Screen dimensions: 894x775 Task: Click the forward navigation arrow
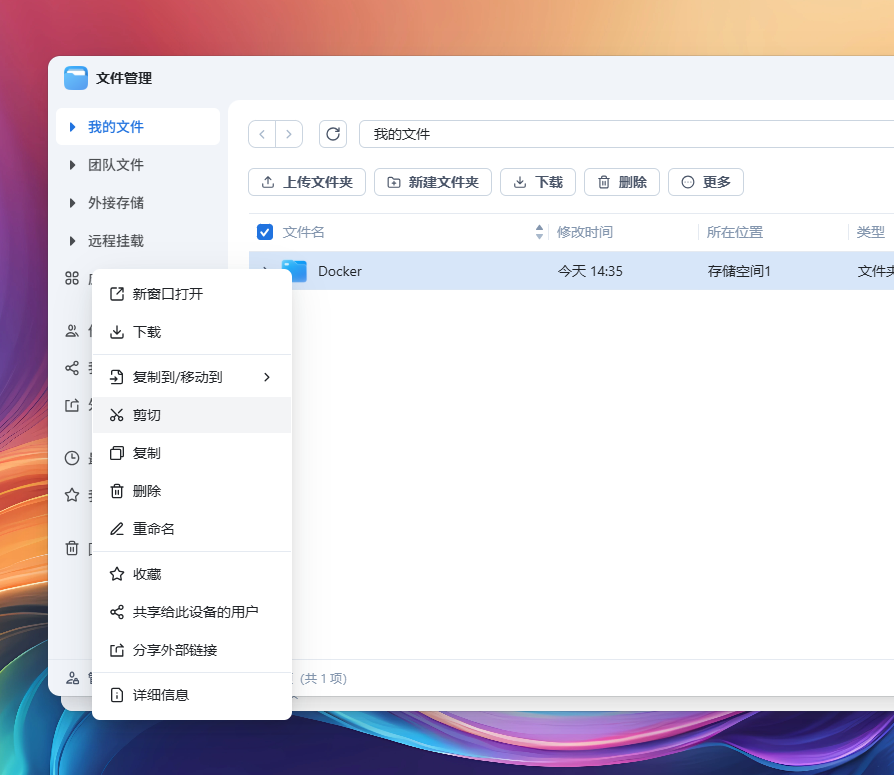[x=289, y=134]
